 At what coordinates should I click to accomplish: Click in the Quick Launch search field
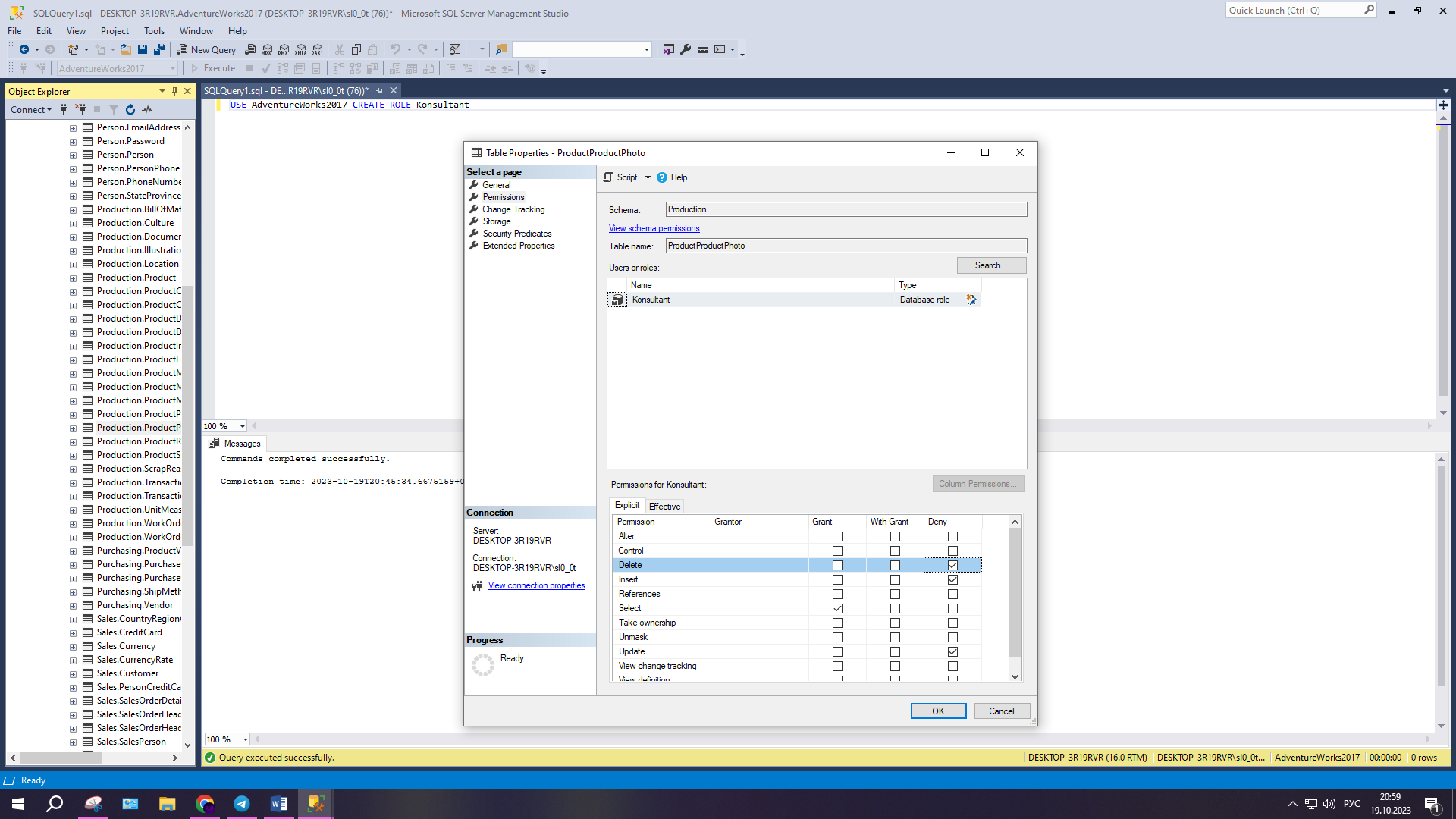click(1294, 11)
